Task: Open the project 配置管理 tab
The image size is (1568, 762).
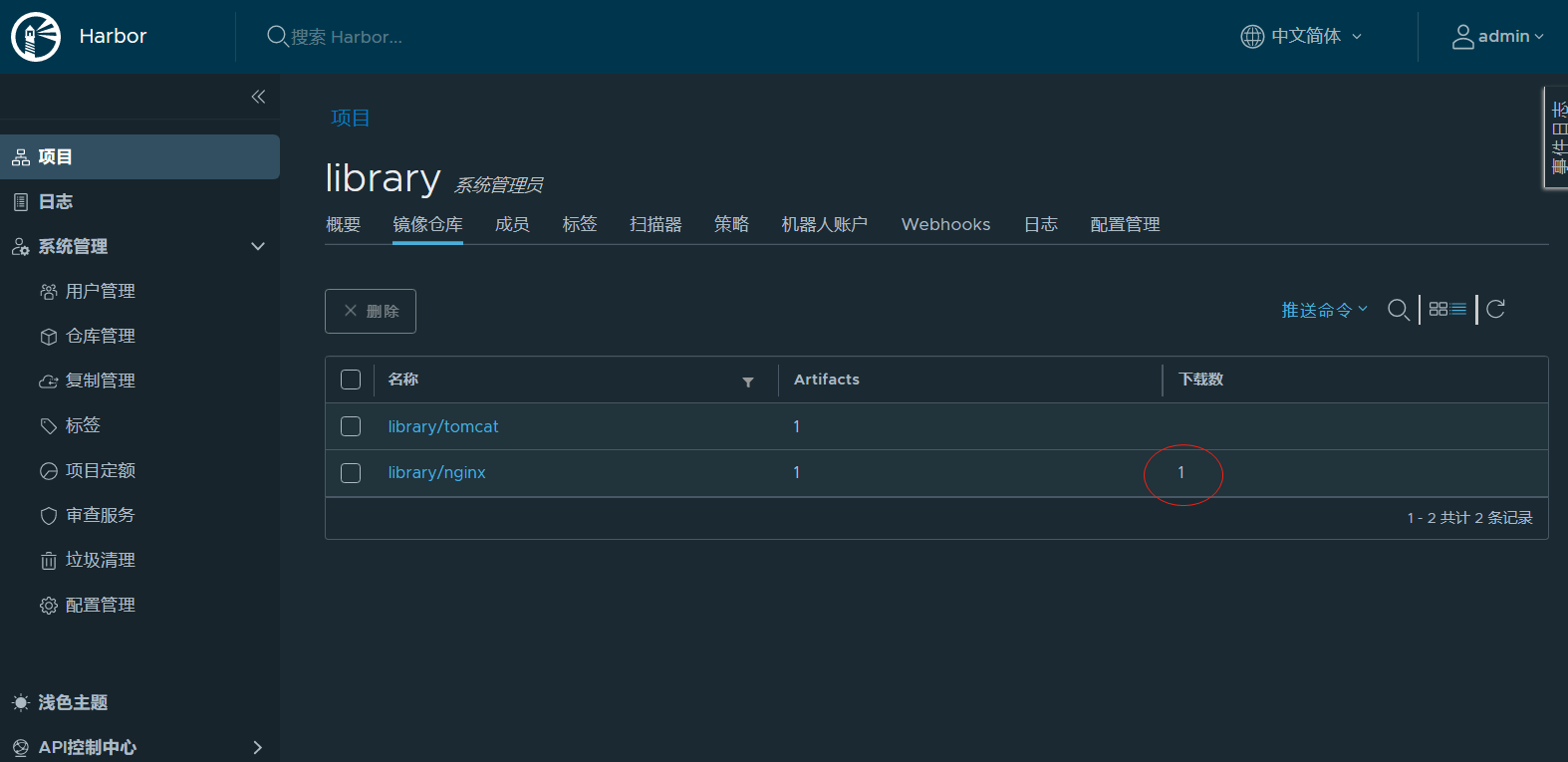Action: [1126, 225]
